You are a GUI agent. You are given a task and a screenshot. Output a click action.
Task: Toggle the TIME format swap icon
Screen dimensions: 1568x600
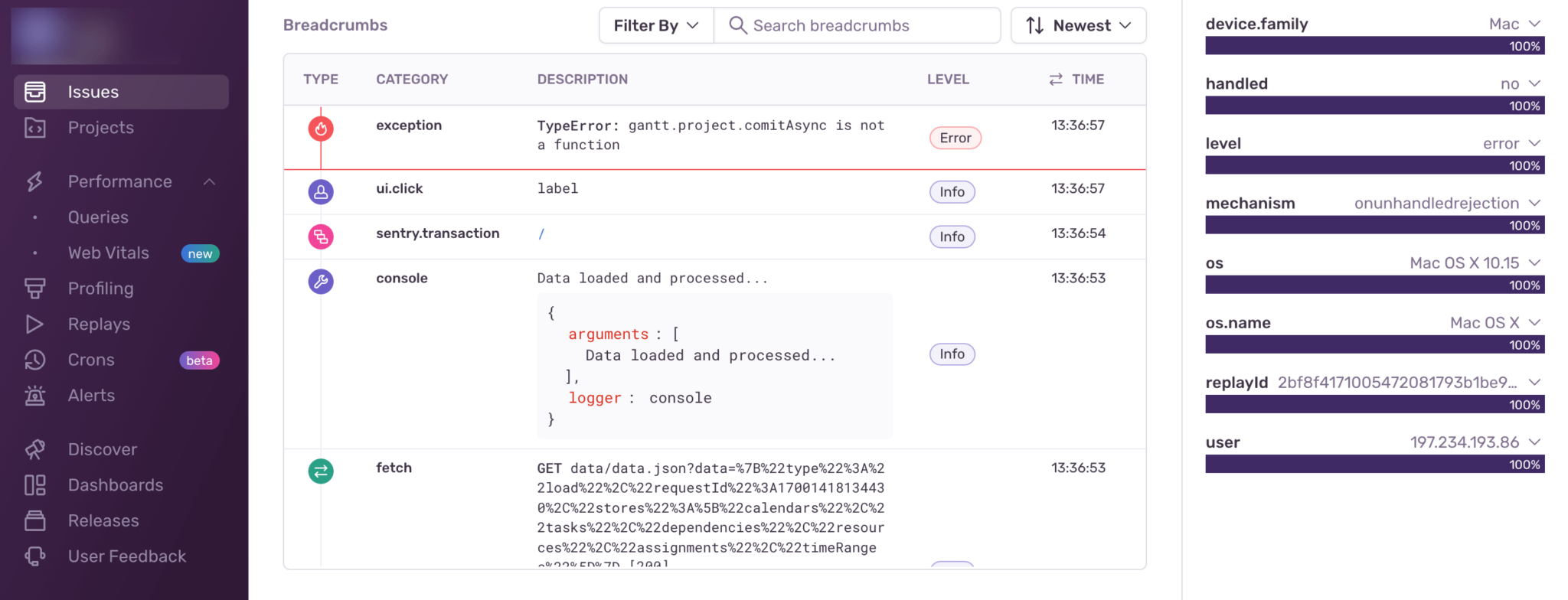pyautogui.click(x=1056, y=80)
